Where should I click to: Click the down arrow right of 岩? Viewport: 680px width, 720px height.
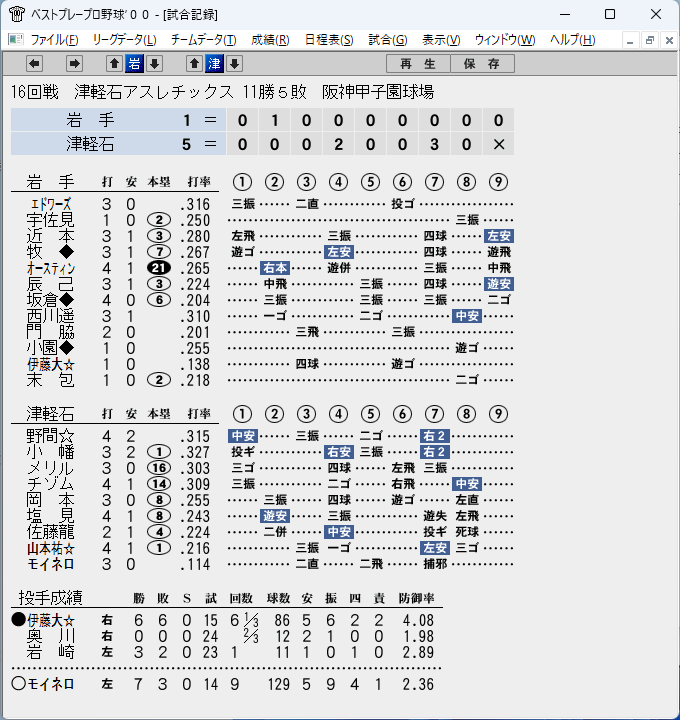point(155,63)
